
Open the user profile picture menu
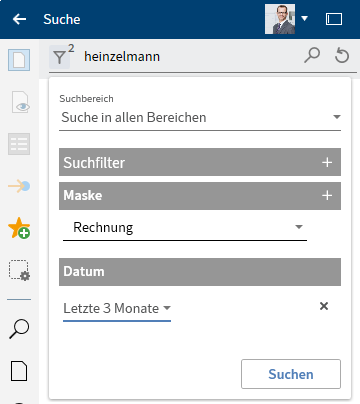[280, 19]
